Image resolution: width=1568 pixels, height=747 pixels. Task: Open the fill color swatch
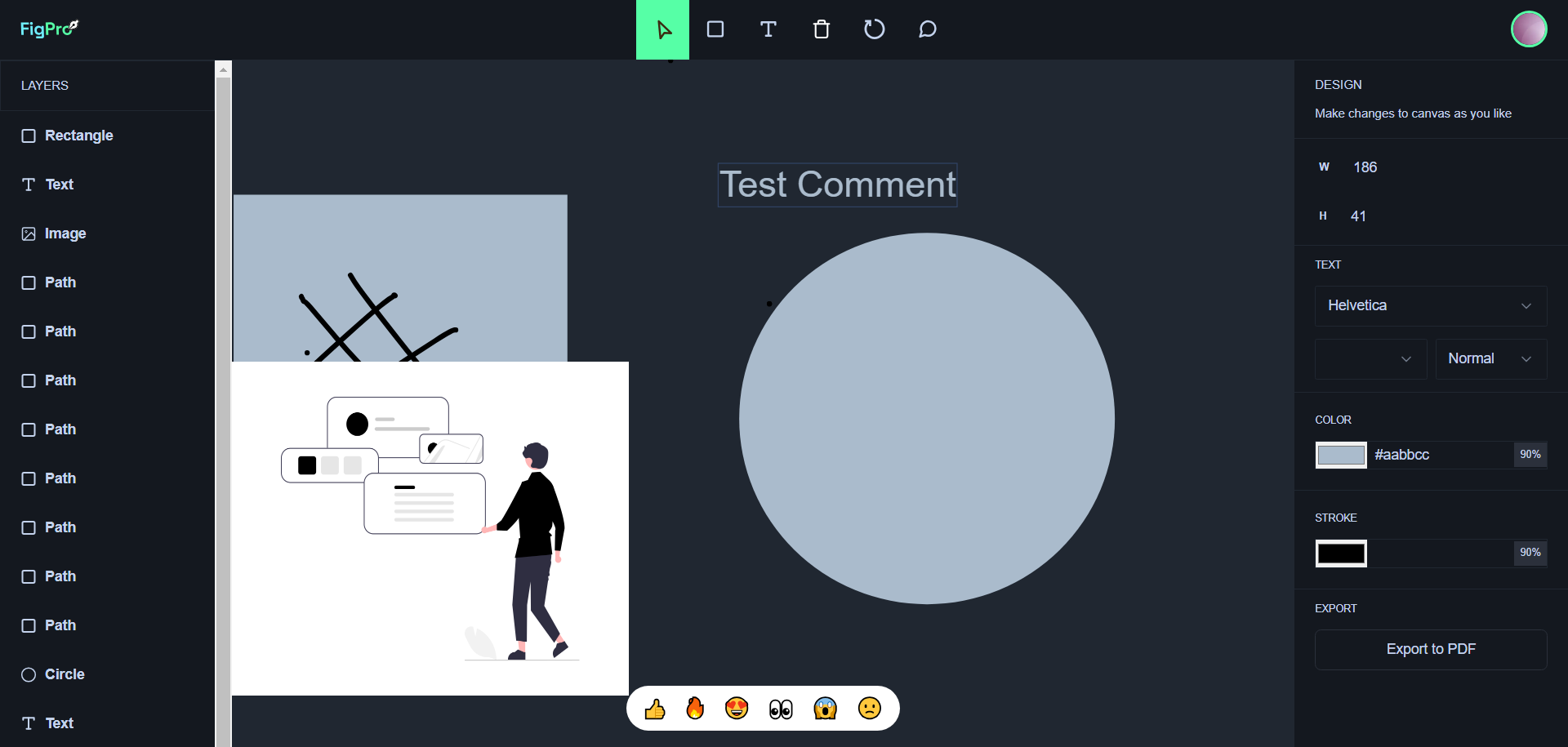click(1341, 455)
